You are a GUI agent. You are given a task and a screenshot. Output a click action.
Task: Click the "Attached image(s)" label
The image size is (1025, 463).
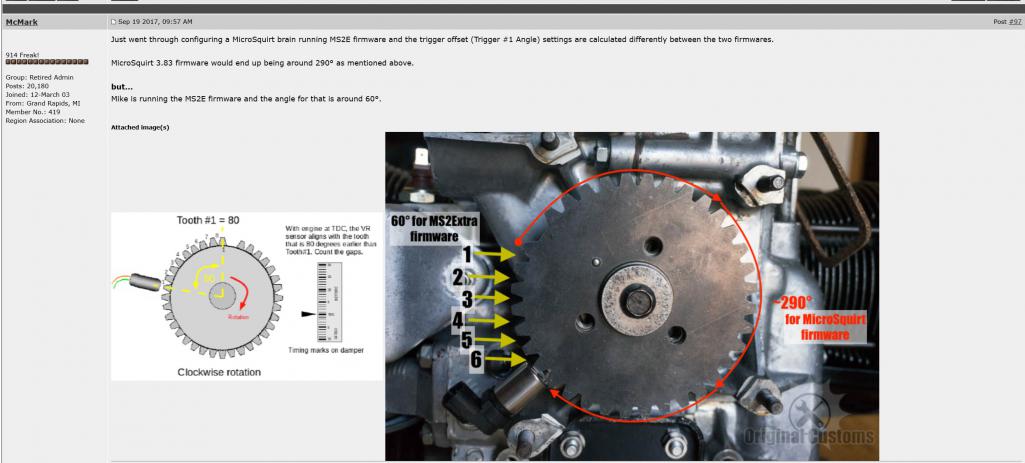click(x=140, y=128)
